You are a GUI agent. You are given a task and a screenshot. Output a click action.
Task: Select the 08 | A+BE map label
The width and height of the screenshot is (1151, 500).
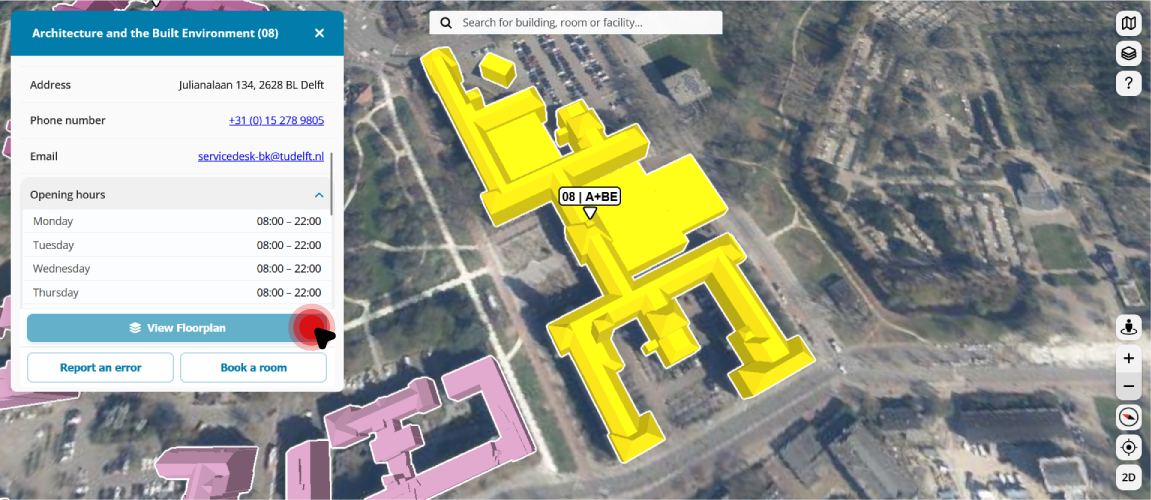(x=590, y=197)
